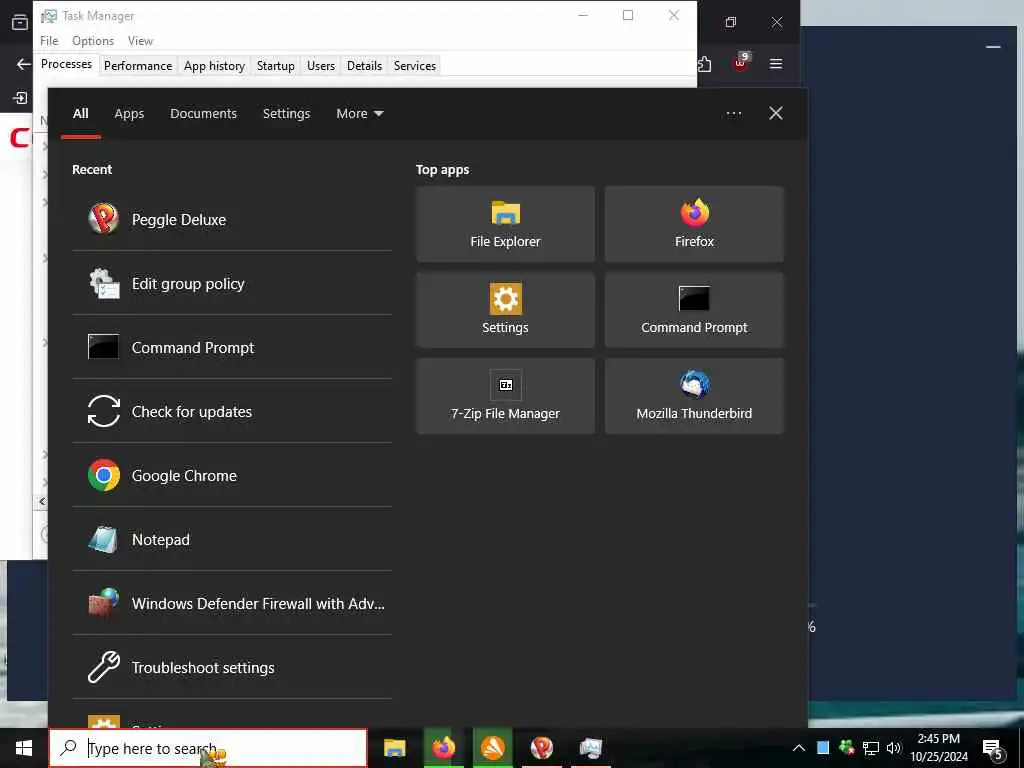The image size is (1024, 768).
Task: Close the search panel
Action: click(776, 114)
